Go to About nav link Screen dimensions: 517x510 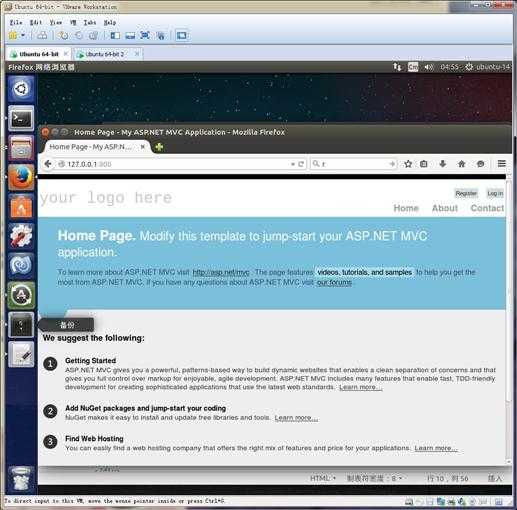pos(445,208)
